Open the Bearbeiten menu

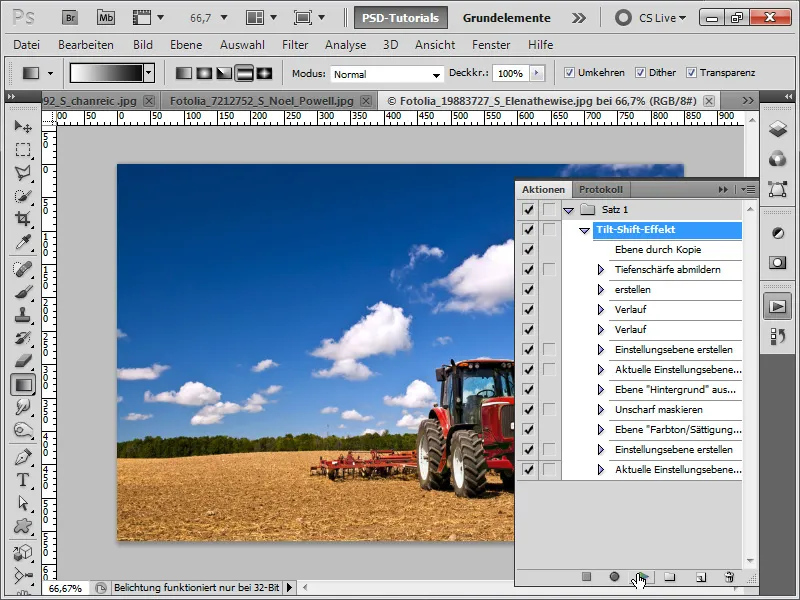(86, 45)
